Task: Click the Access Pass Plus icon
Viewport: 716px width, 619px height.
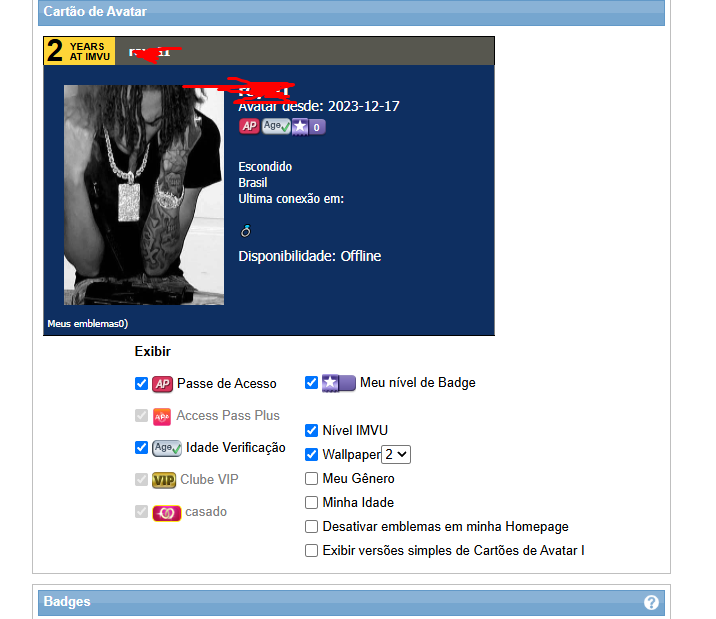Action: (x=162, y=416)
